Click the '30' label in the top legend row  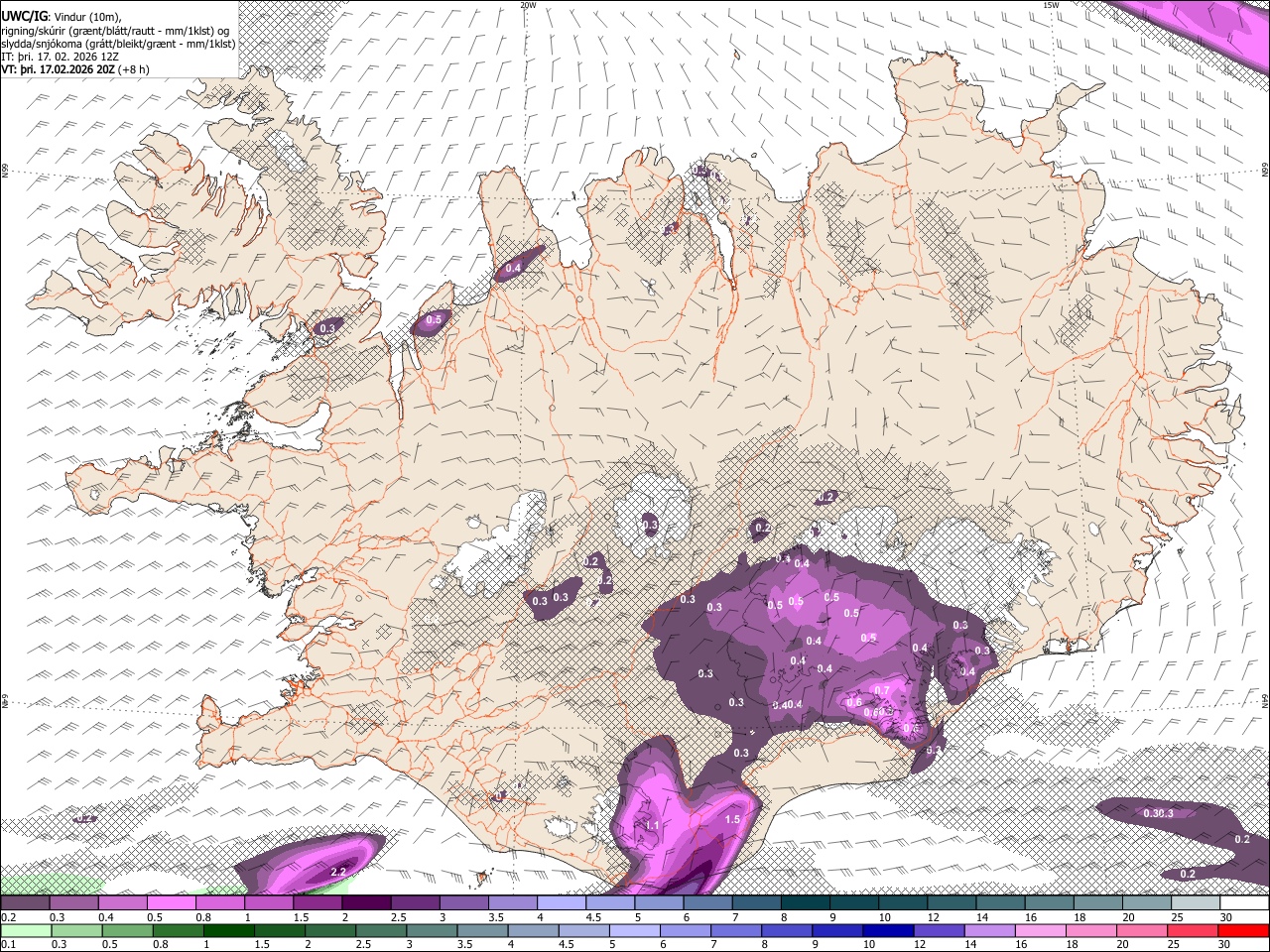[x=1228, y=917]
